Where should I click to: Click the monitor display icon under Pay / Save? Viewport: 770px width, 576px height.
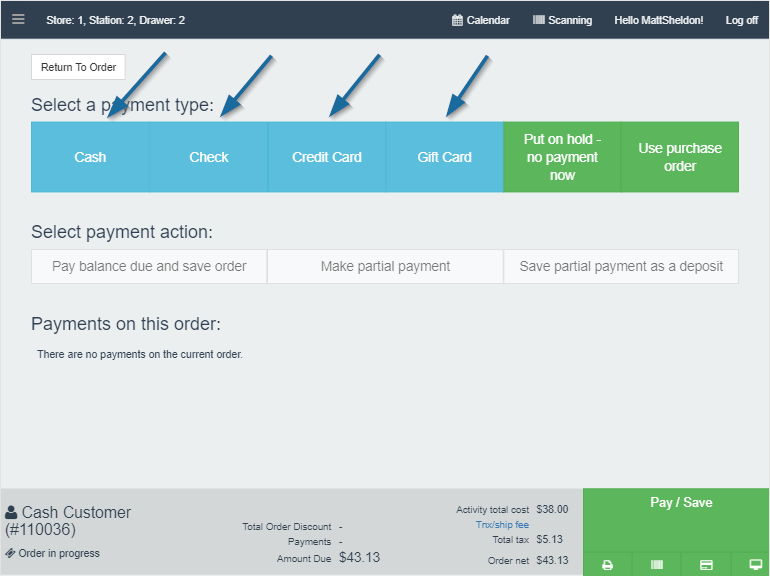(755, 565)
